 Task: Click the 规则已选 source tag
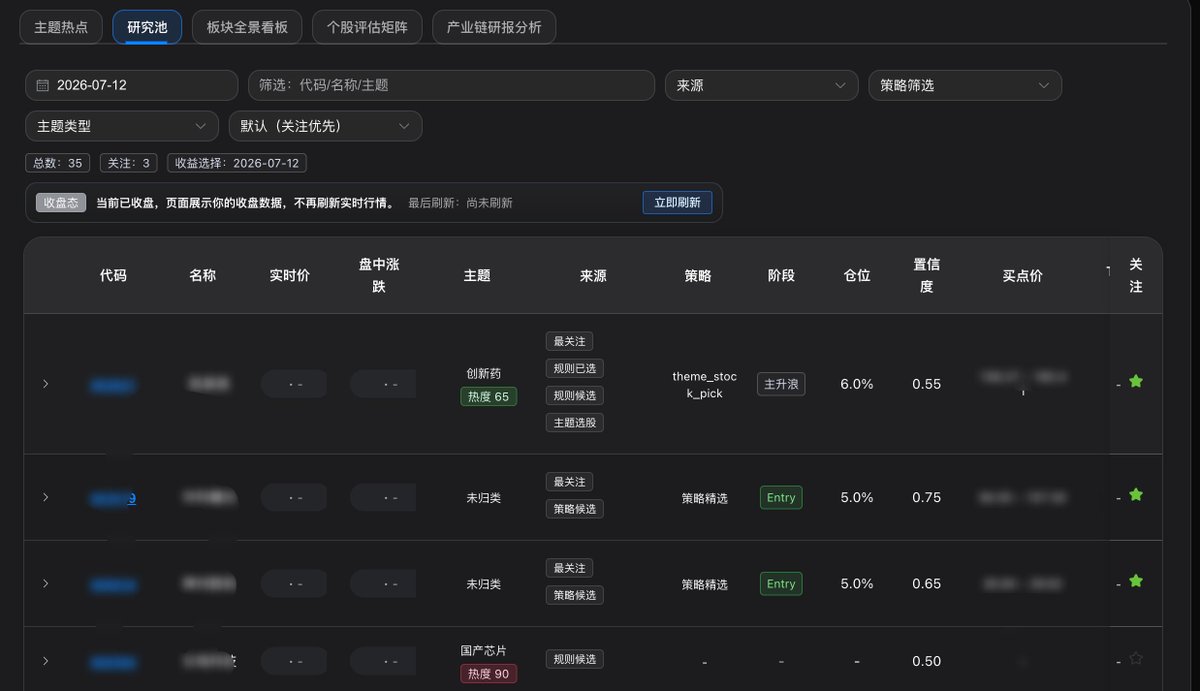[575, 369]
